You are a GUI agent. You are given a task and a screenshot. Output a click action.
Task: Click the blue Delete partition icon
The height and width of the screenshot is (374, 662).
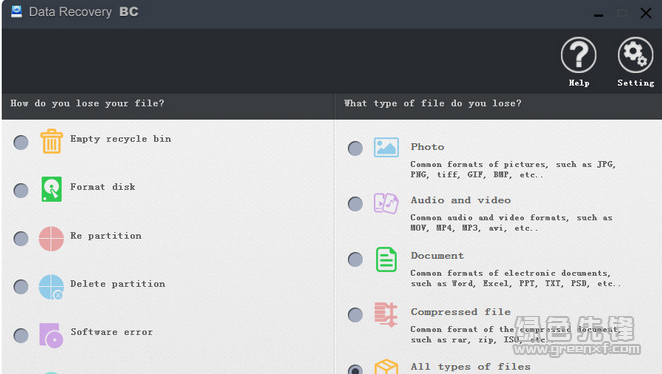click(51, 287)
